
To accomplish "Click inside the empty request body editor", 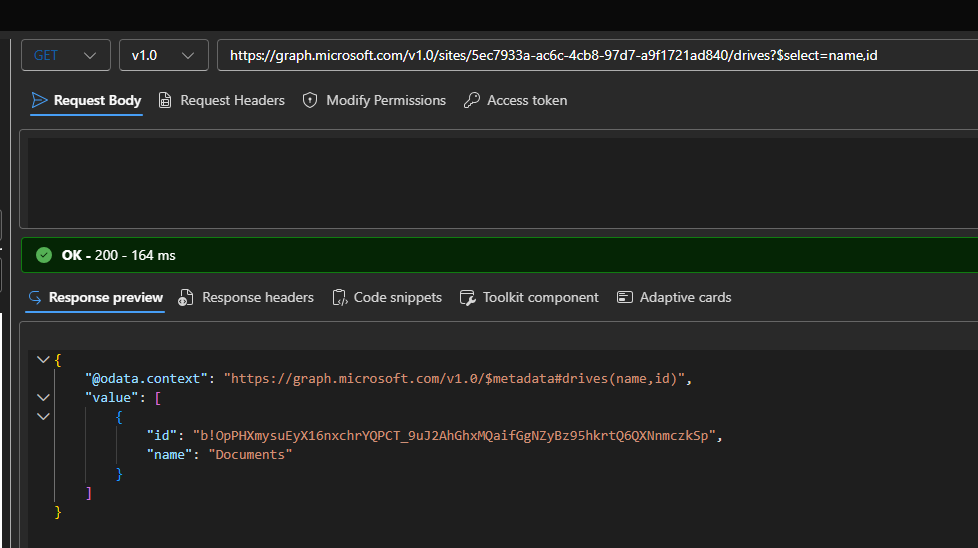I will pyautogui.click(x=500, y=182).
